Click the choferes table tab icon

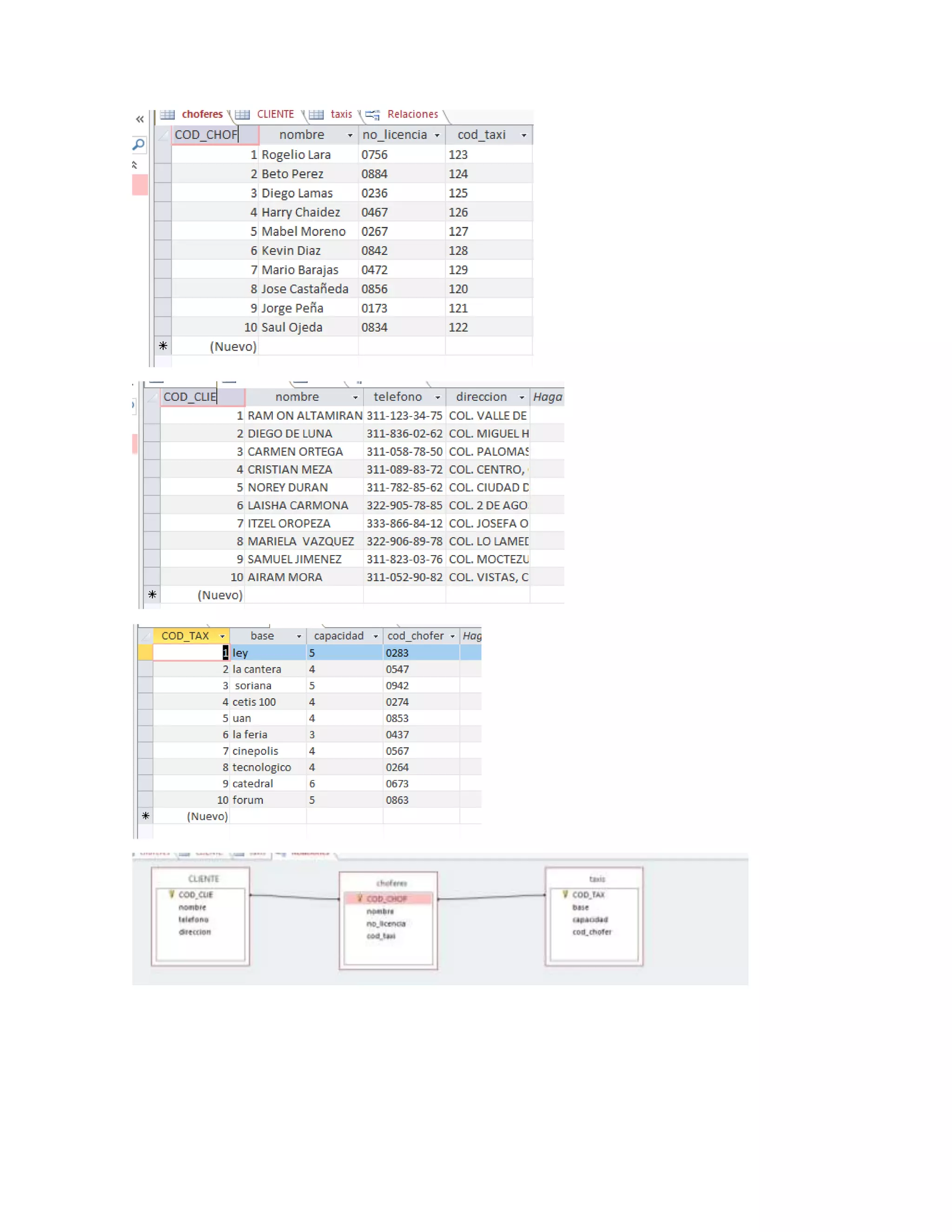pyautogui.click(x=167, y=114)
